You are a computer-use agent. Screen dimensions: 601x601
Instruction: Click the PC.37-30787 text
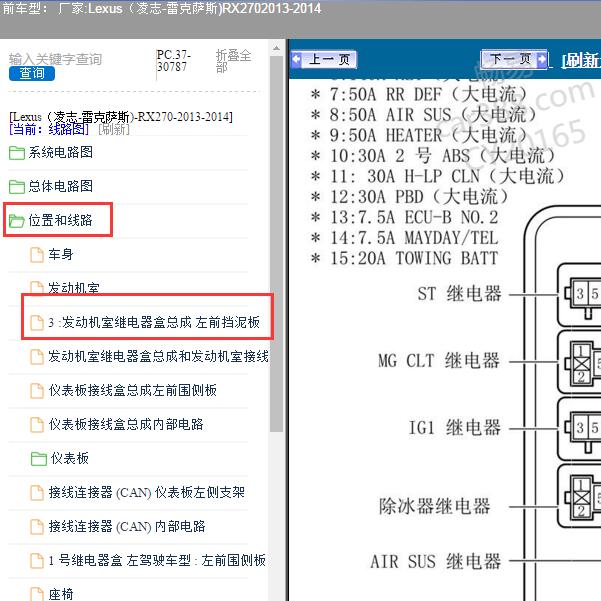[x=174, y=61]
